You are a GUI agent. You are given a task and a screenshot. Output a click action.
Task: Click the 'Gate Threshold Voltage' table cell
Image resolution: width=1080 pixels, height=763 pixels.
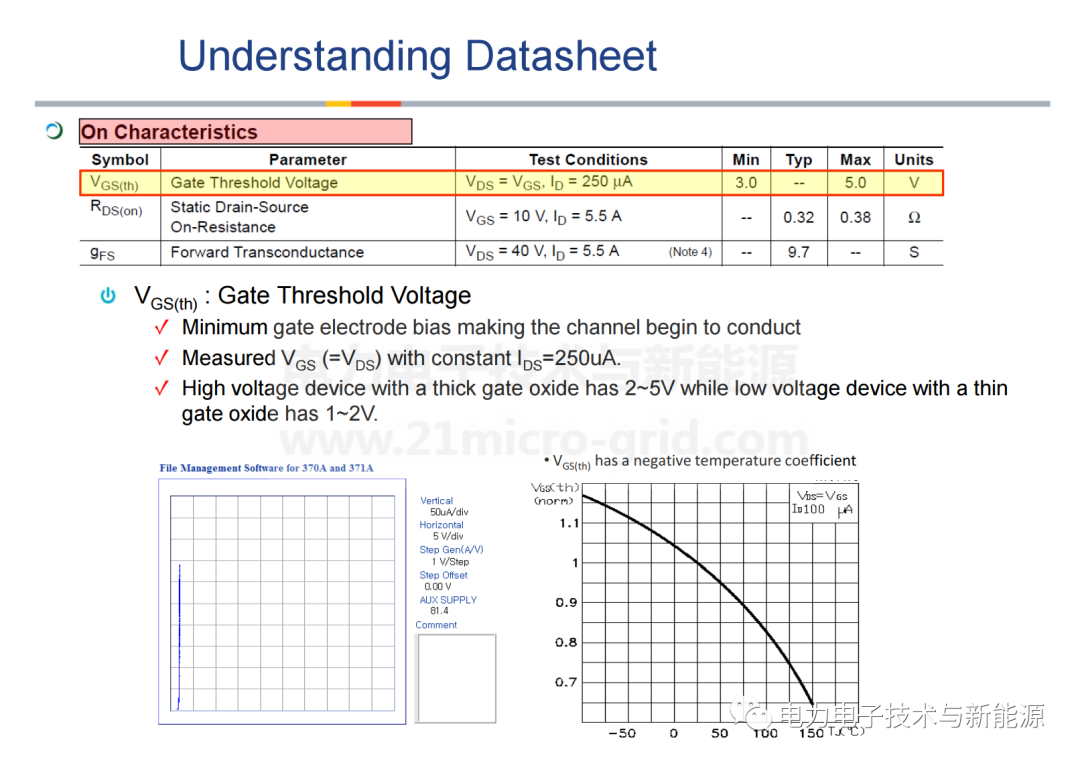click(254, 182)
